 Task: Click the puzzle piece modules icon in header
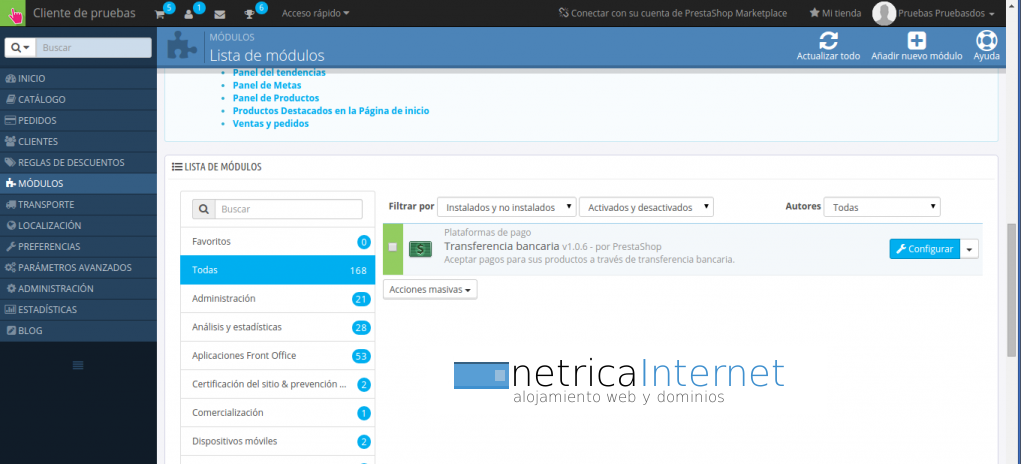coord(182,46)
